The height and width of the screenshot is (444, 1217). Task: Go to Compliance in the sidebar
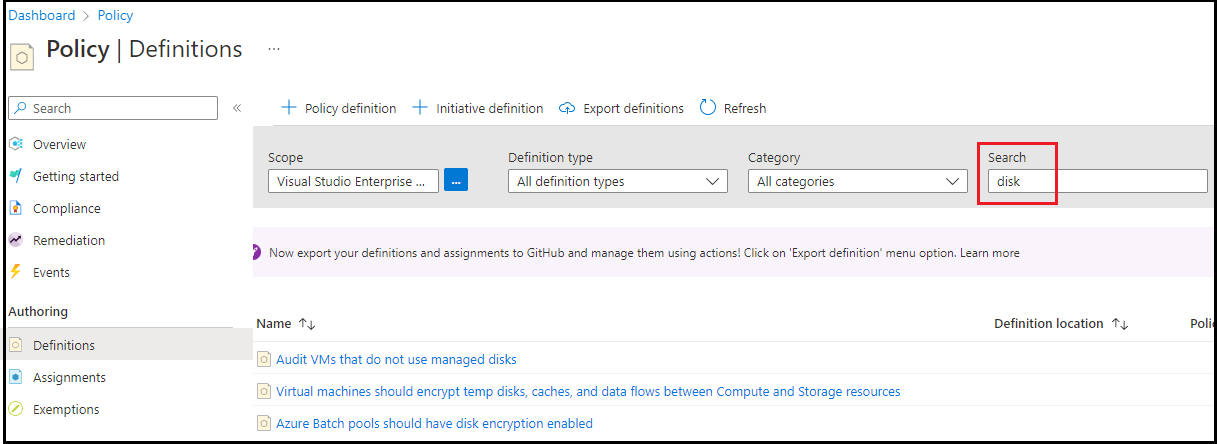[x=67, y=208]
